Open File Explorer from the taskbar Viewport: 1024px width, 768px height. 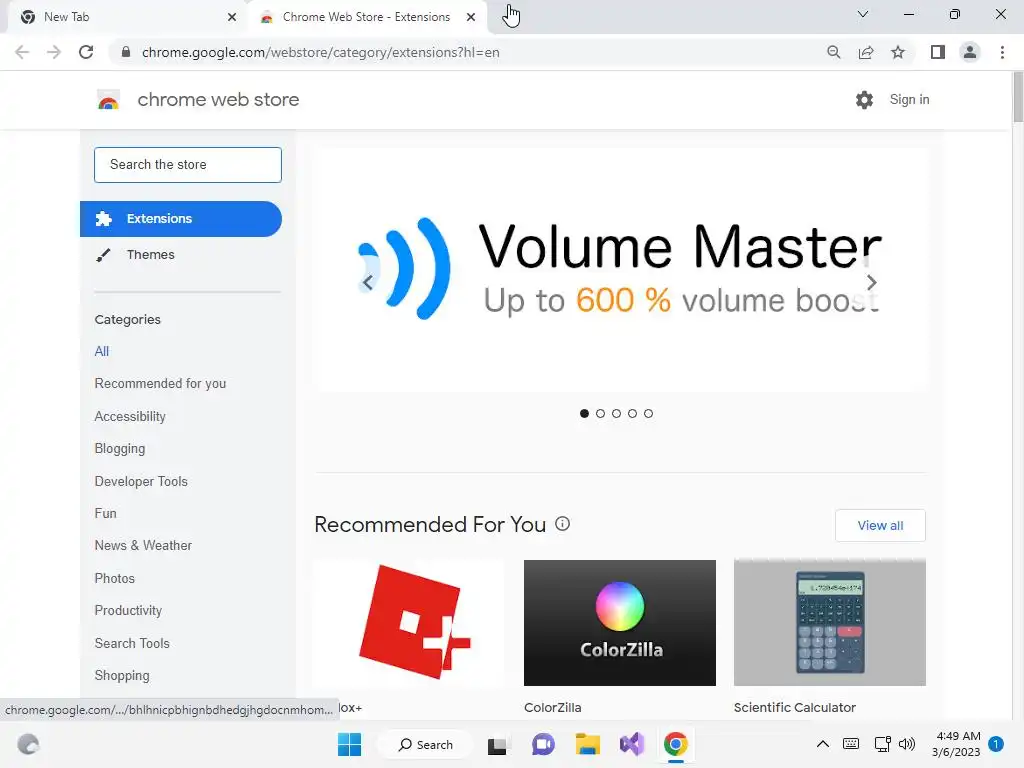(x=587, y=744)
